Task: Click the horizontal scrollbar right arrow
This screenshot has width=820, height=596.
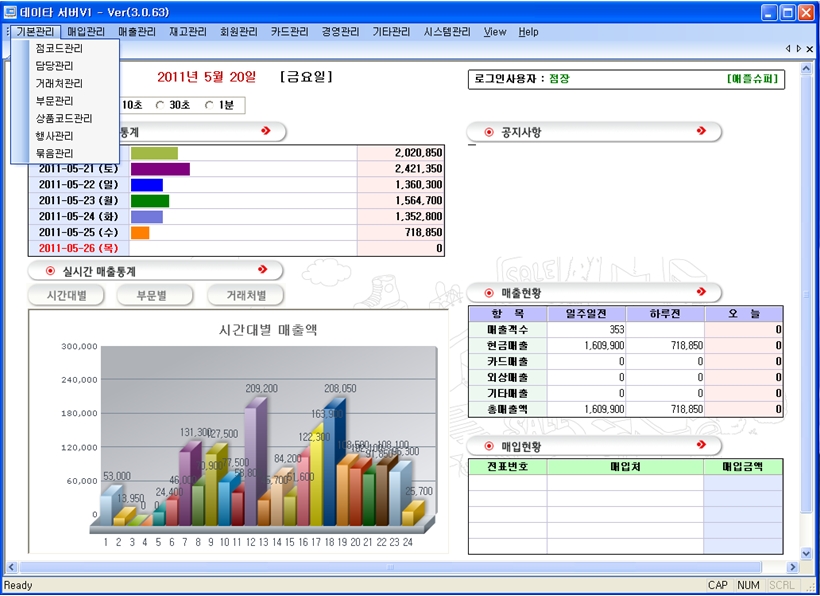Action: click(792, 568)
